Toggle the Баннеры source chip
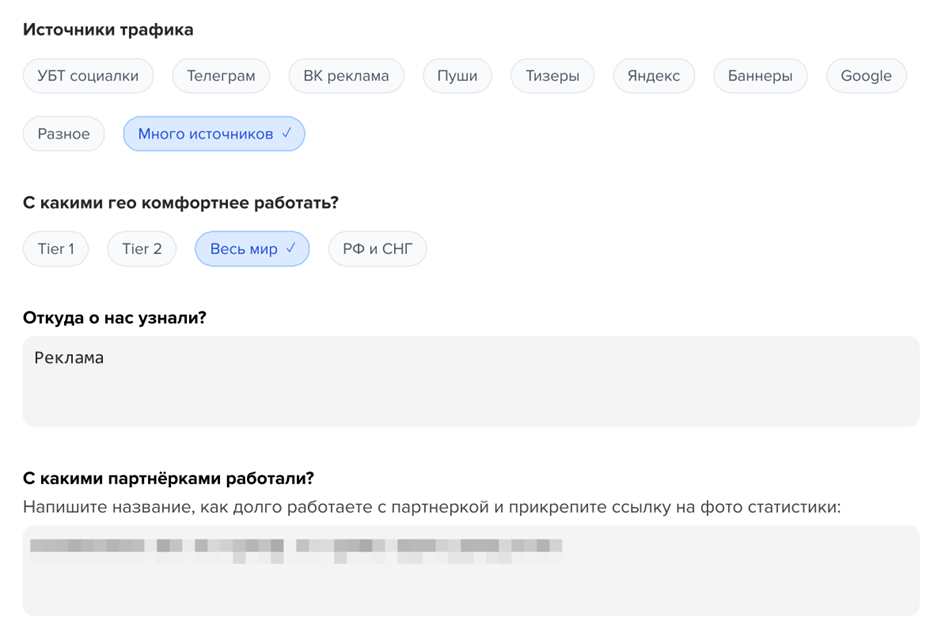The height and width of the screenshot is (617, 941). click(760, 76)
